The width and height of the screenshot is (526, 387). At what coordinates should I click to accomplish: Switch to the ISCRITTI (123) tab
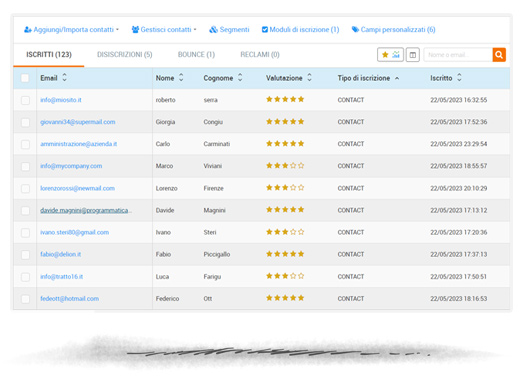49,55
